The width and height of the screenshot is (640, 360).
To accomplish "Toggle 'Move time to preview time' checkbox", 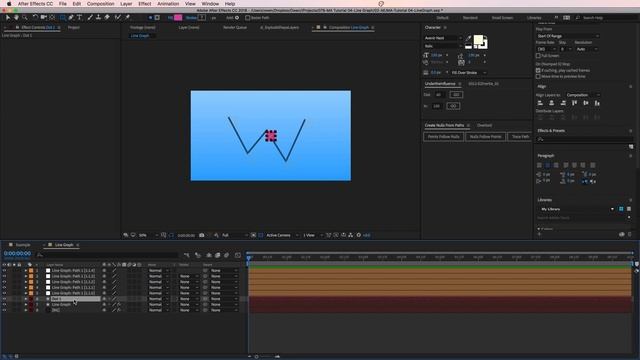I will [538, 76].
